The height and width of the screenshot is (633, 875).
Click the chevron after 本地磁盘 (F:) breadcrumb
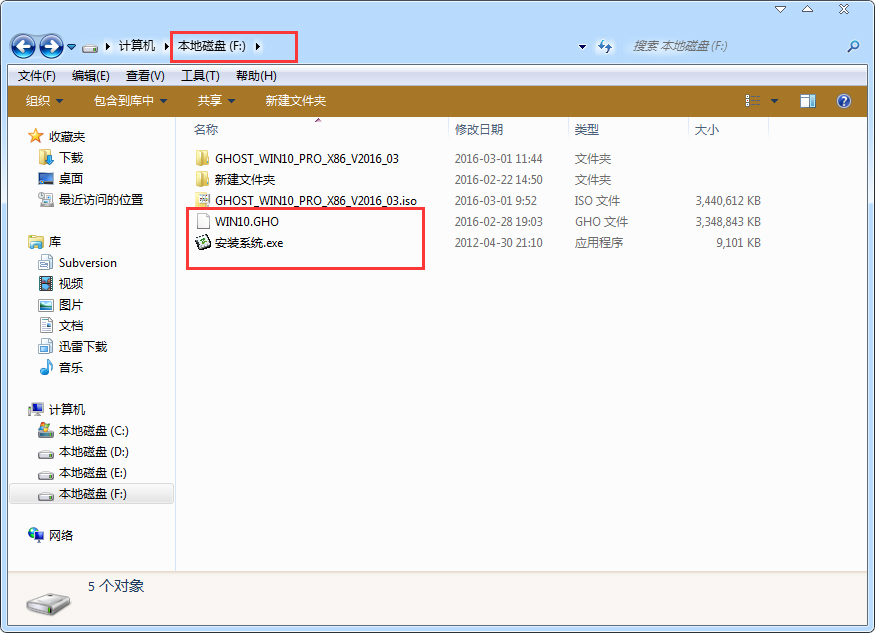pos(258,46)
